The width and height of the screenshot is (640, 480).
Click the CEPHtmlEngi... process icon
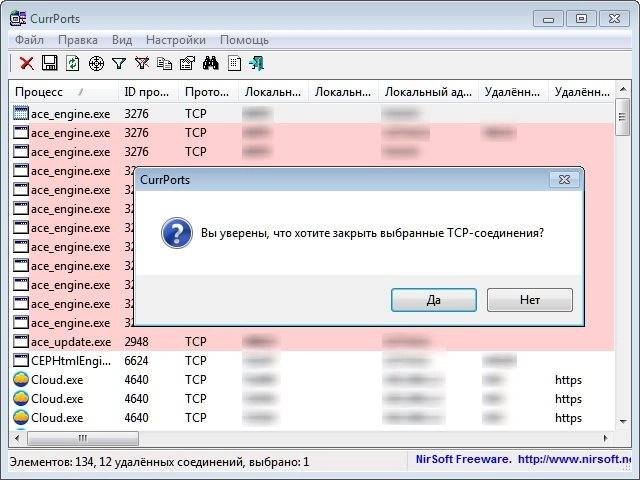21,360
